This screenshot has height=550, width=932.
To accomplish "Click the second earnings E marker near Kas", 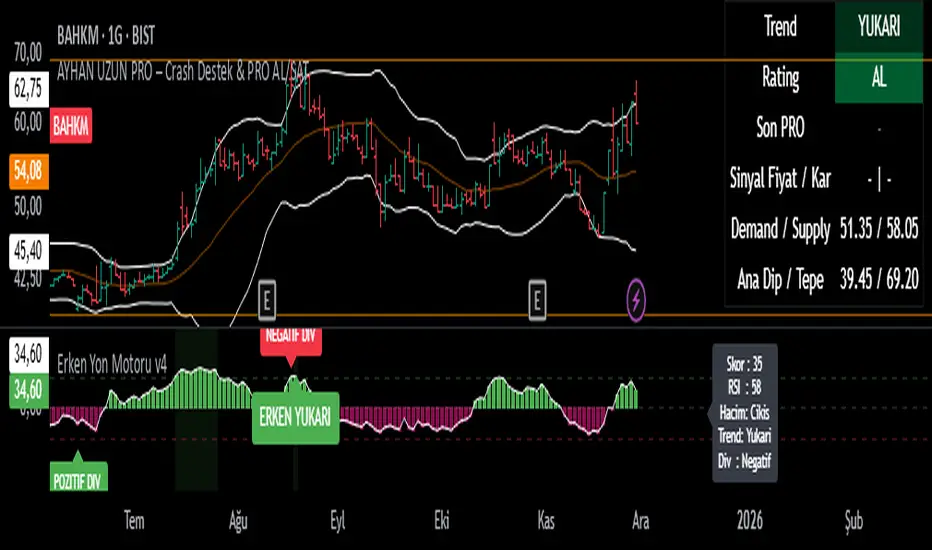I will [x=537, y=300].
